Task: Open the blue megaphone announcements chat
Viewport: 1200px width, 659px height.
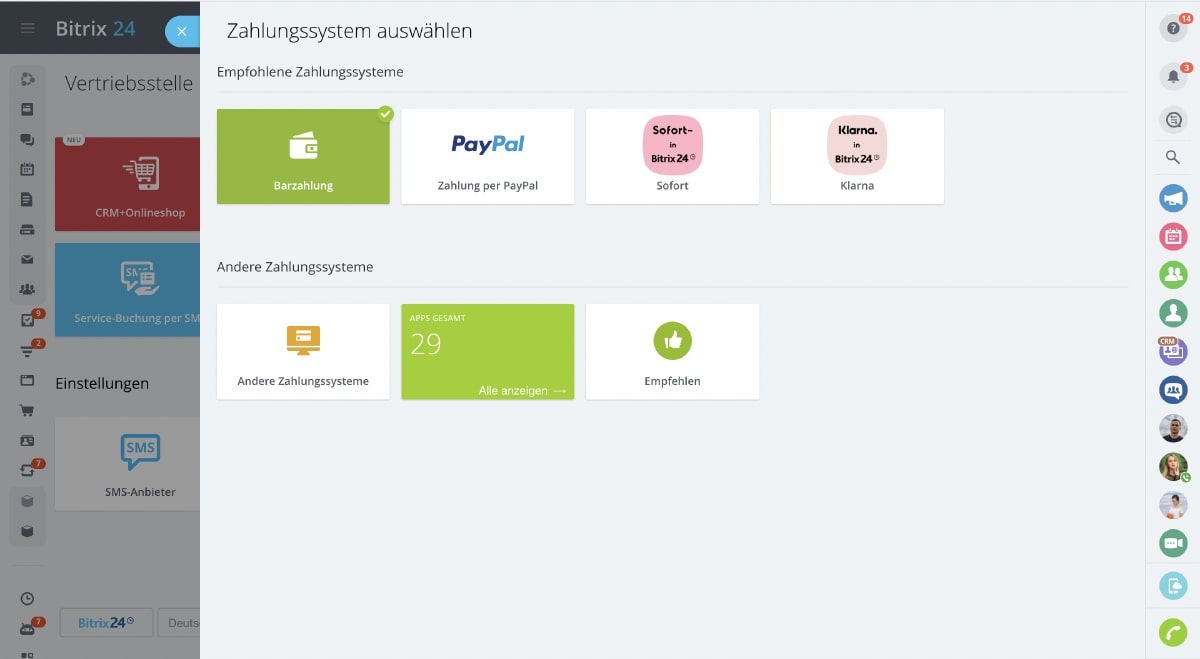Action: coord(1173,198)
